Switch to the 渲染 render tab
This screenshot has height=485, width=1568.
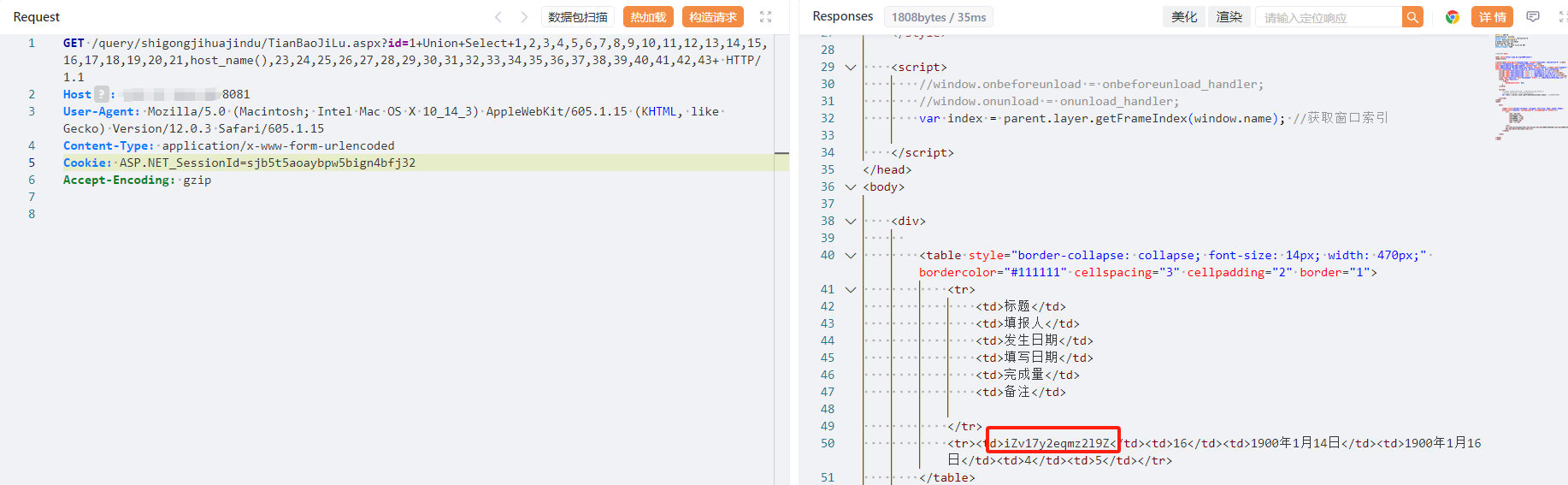(1229, 17)
